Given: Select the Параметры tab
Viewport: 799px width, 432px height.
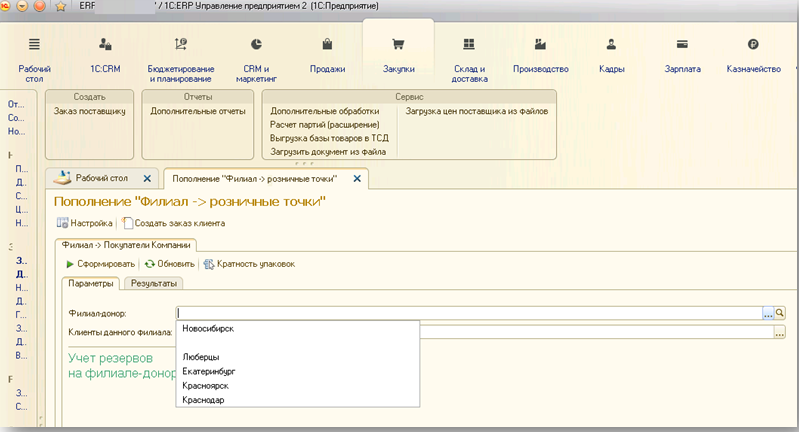Looking at the screenshot, I should click(x=91, y=283).
